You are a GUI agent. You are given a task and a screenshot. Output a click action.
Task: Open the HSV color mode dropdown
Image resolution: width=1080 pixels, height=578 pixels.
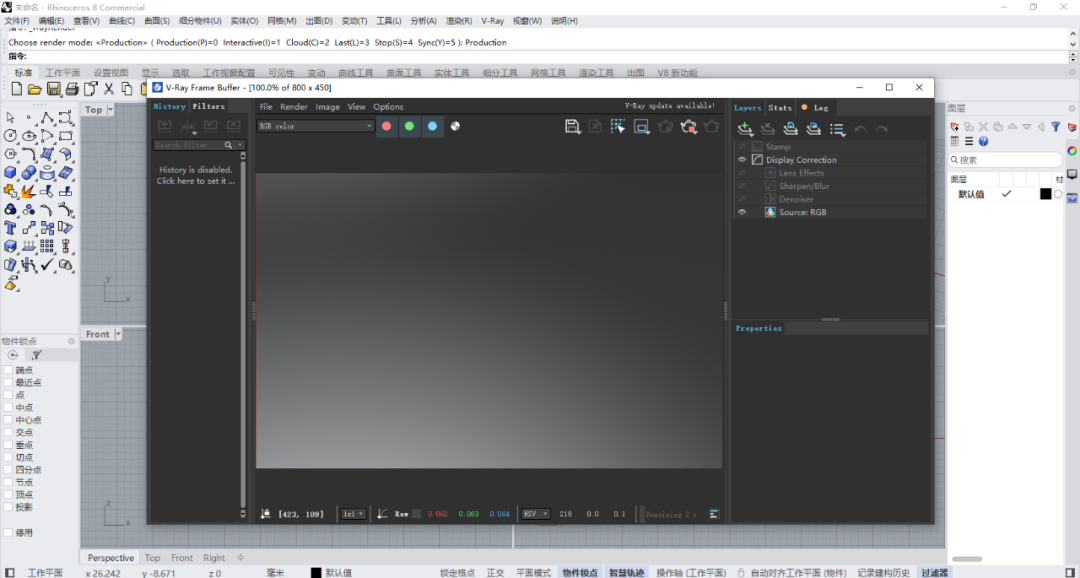tap(535, 514)
